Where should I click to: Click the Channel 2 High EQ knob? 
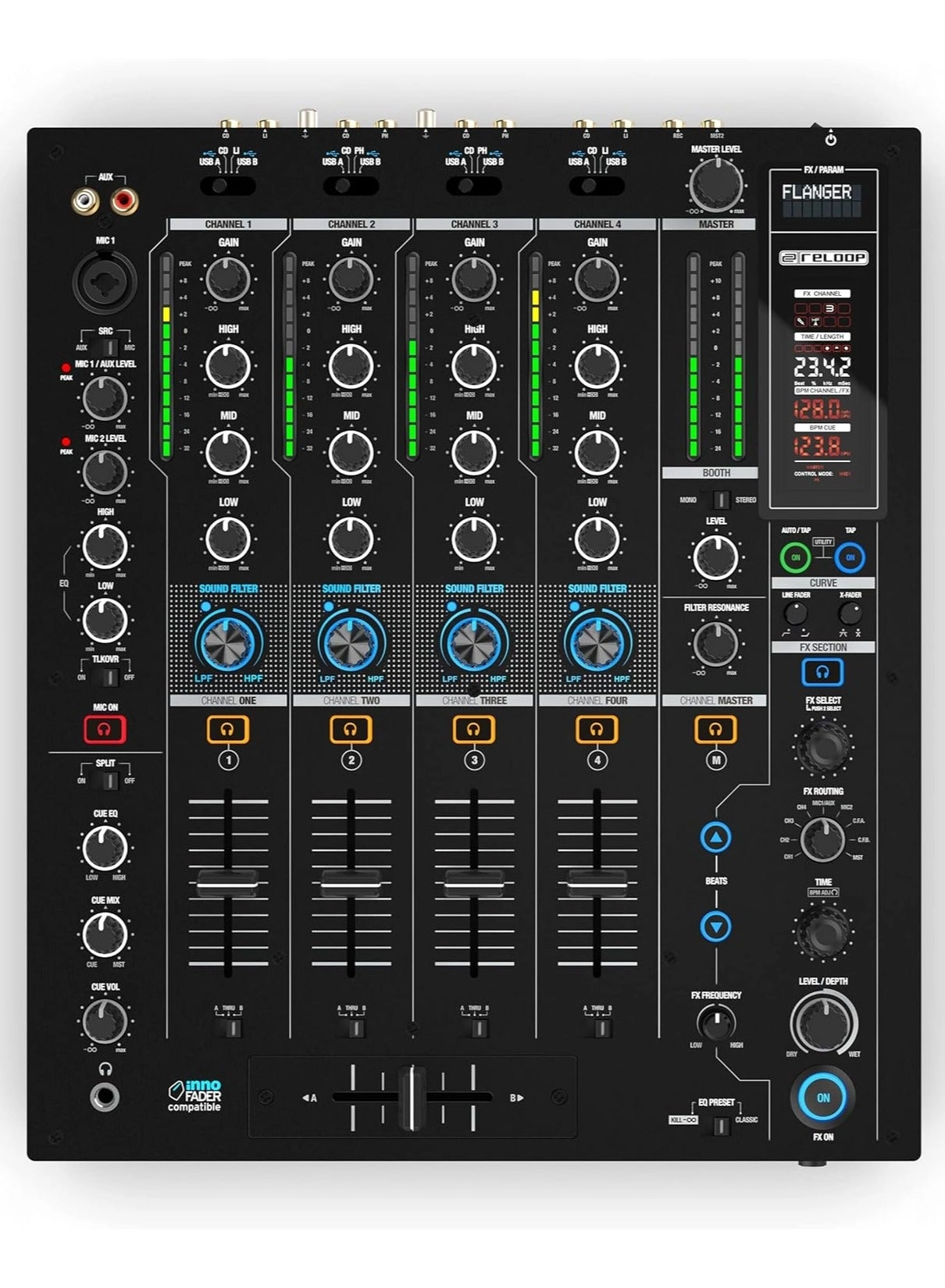(351, 365)
